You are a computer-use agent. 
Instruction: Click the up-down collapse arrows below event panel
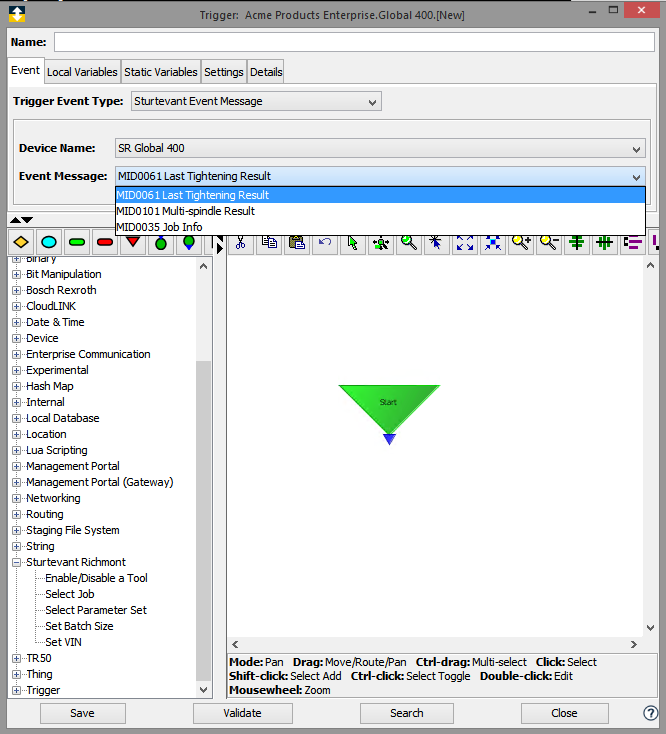click(22, 220)
